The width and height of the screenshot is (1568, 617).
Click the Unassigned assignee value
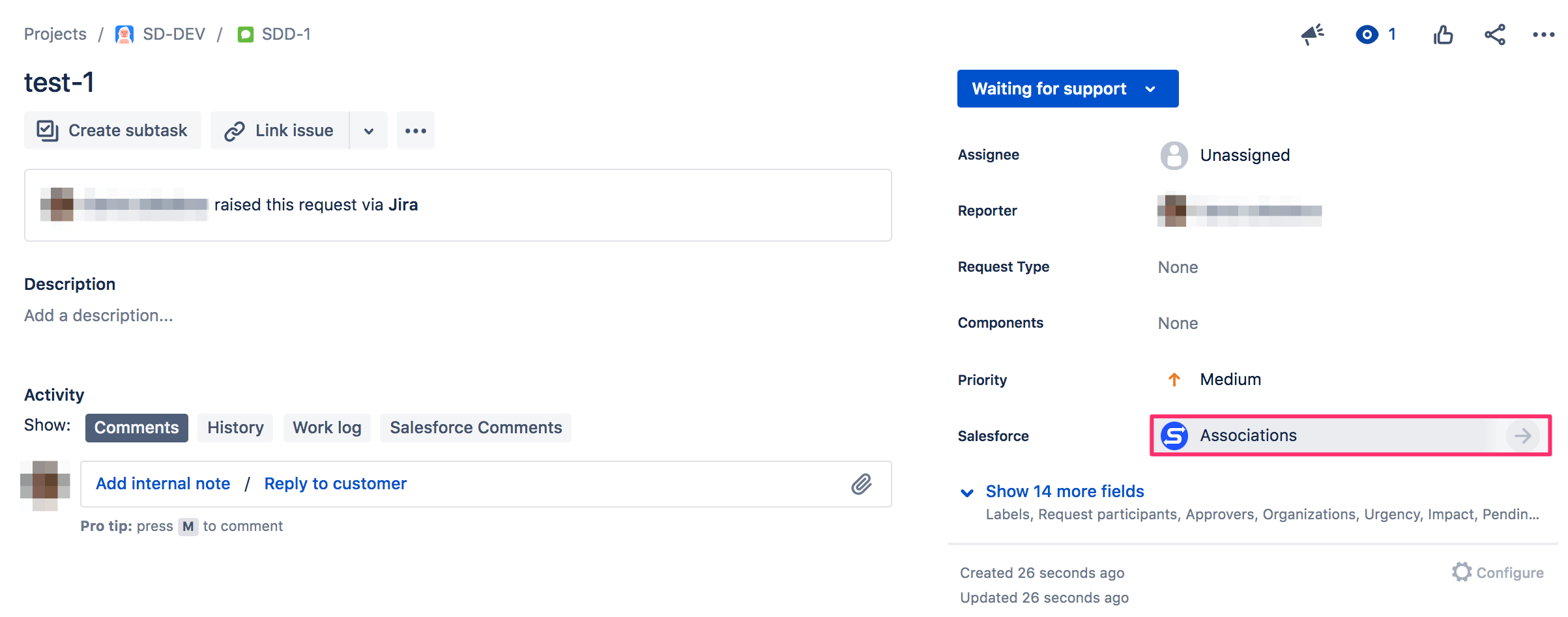coord(1245,156)
